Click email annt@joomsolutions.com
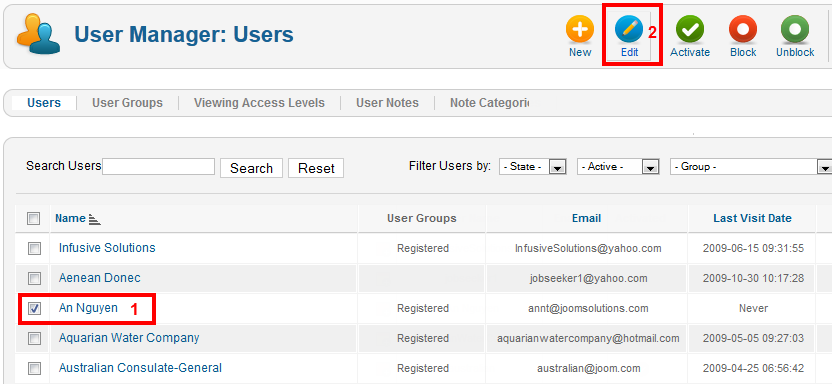Screen dimensions: 832x384 pos(588,308)
